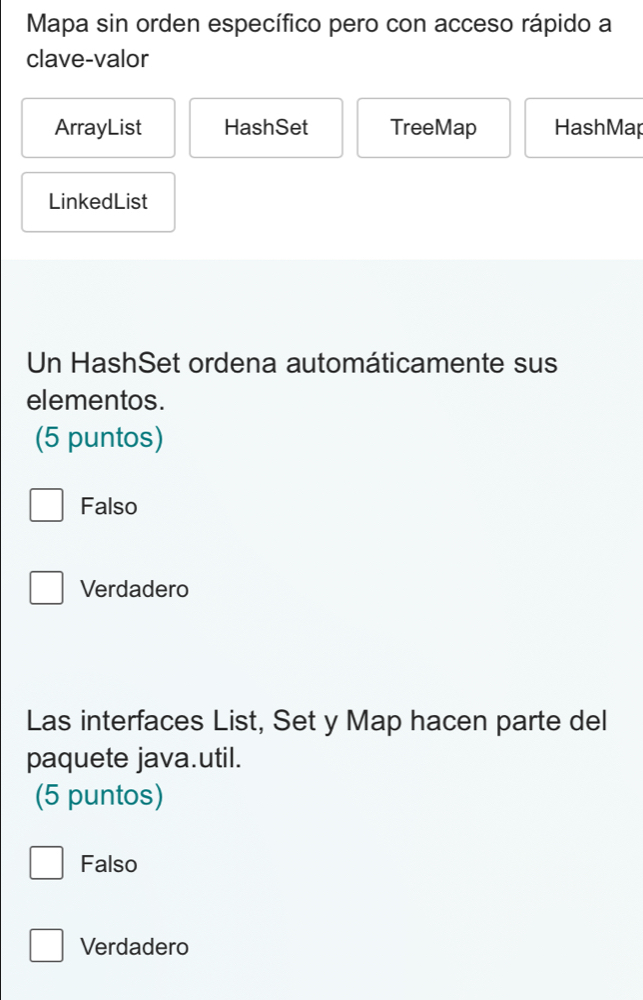
Task: Tick the Falso checkbox for java.util question
Action: (45, 863)
